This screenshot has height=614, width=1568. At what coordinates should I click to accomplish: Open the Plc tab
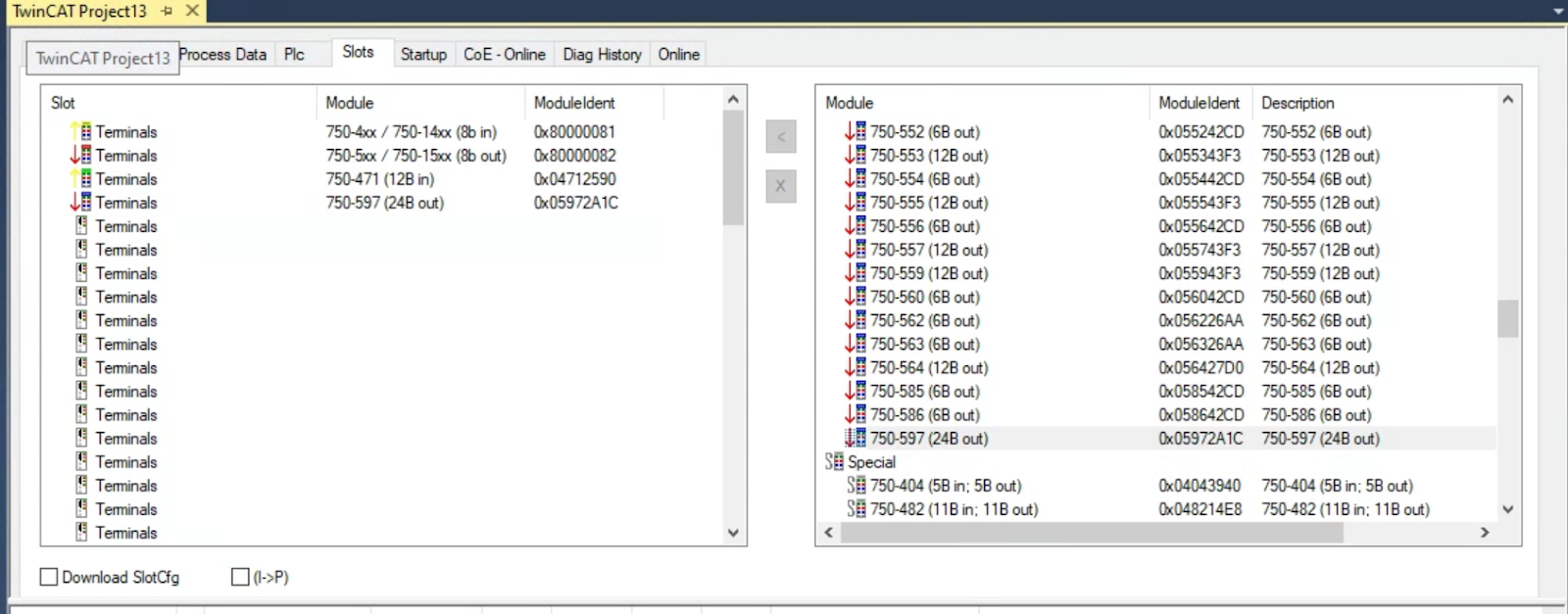click(x=294, y=54)
